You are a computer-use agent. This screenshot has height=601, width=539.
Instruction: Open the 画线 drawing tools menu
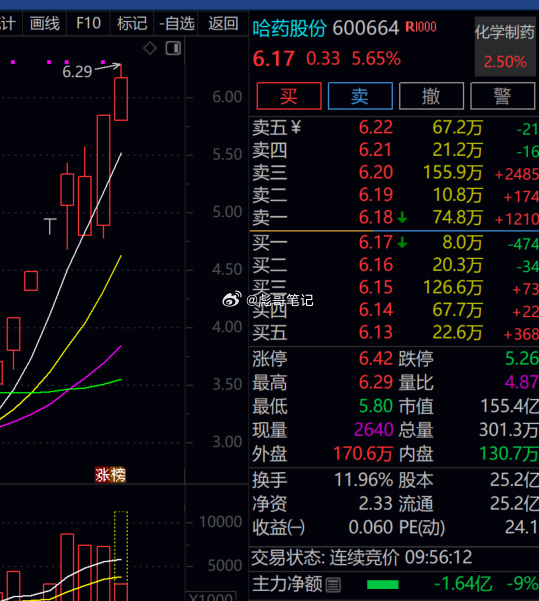(45, 23)
